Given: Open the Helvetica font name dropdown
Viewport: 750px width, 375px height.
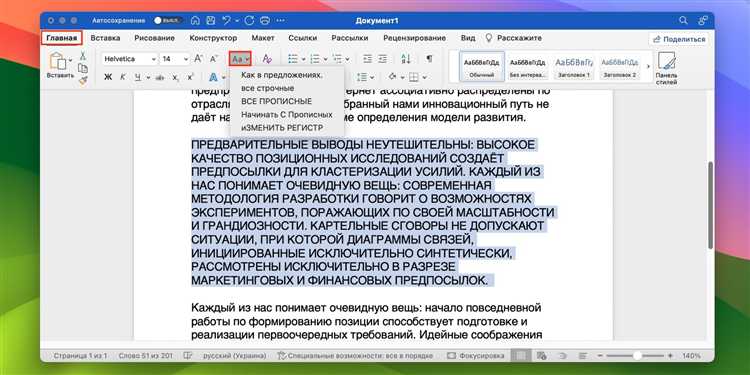Looking at the screenshot, I should (x=154, y=59).
